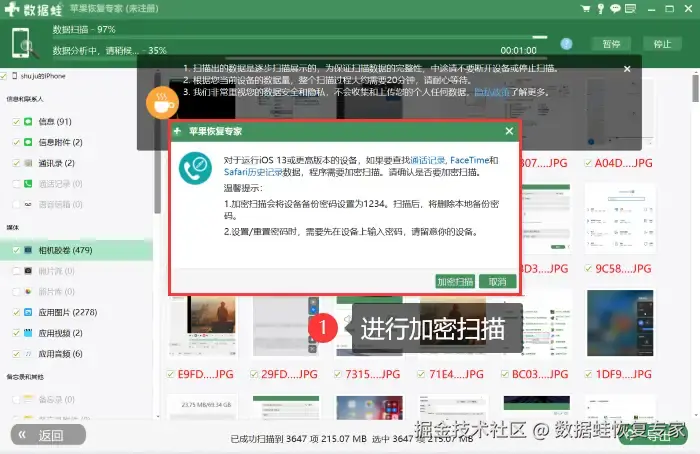This screenshot has height=454, width=700.
Task: Click the data scan progress bar
Action: (x=300, y=37)
